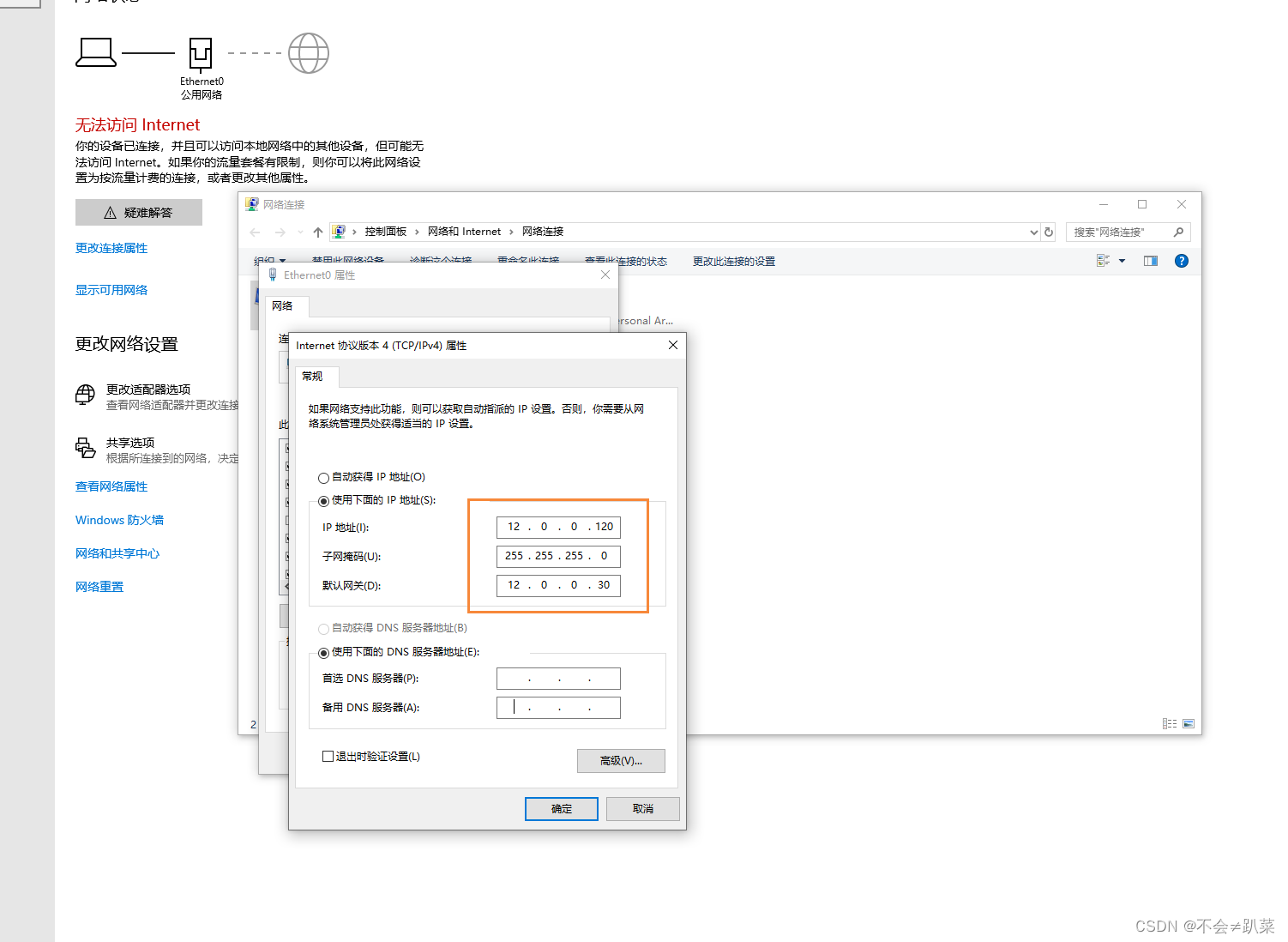Open 网络和 Internet breadcrumb
1288x942 pixels.
tap(464, 232)
